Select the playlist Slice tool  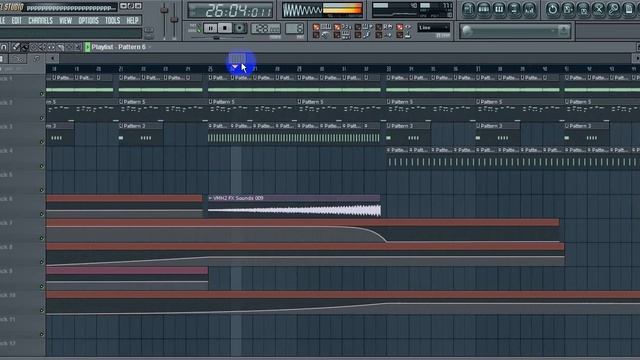tap(60, 47)
